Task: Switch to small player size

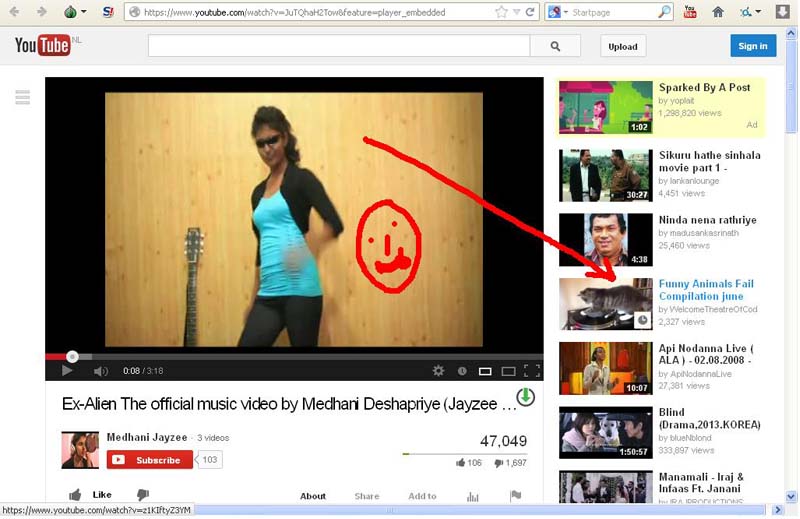Action: (485, 372)
